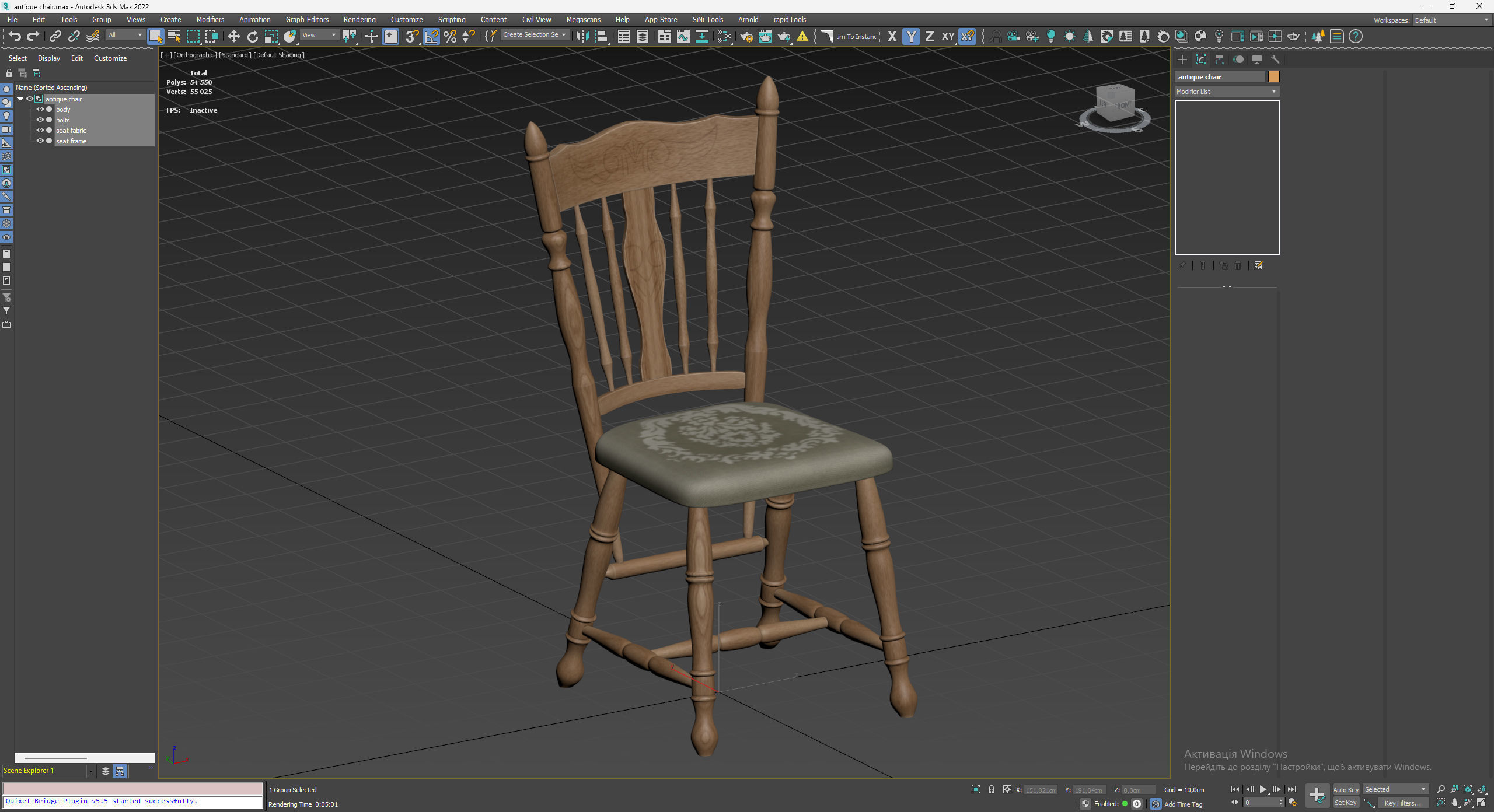Click the orange object color swatch
This screenshot has height=812, width=1494.
pyautogui.click(x=1274, y=77)
